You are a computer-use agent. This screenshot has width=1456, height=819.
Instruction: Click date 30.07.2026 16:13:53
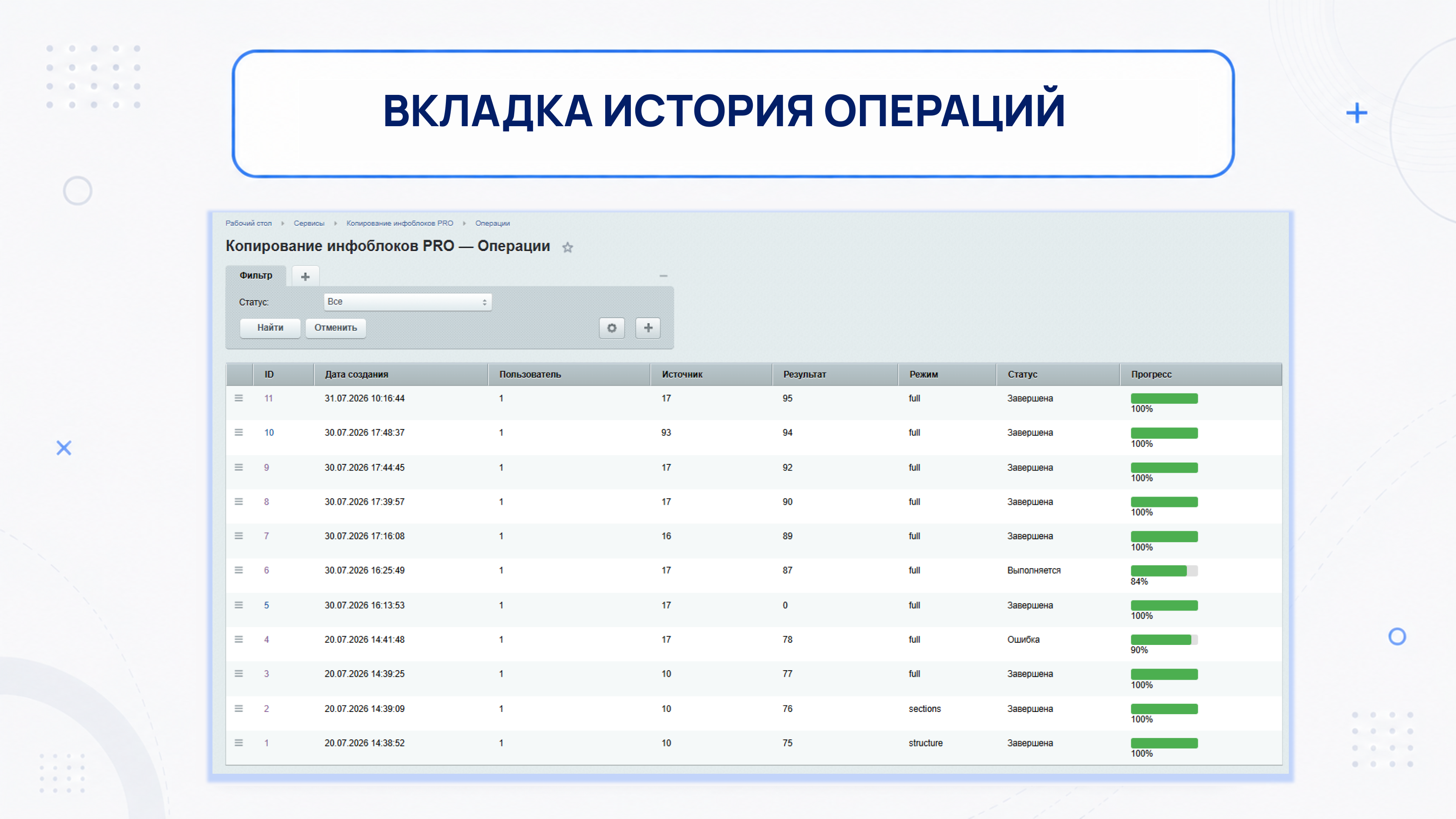[x=364, y=605]
